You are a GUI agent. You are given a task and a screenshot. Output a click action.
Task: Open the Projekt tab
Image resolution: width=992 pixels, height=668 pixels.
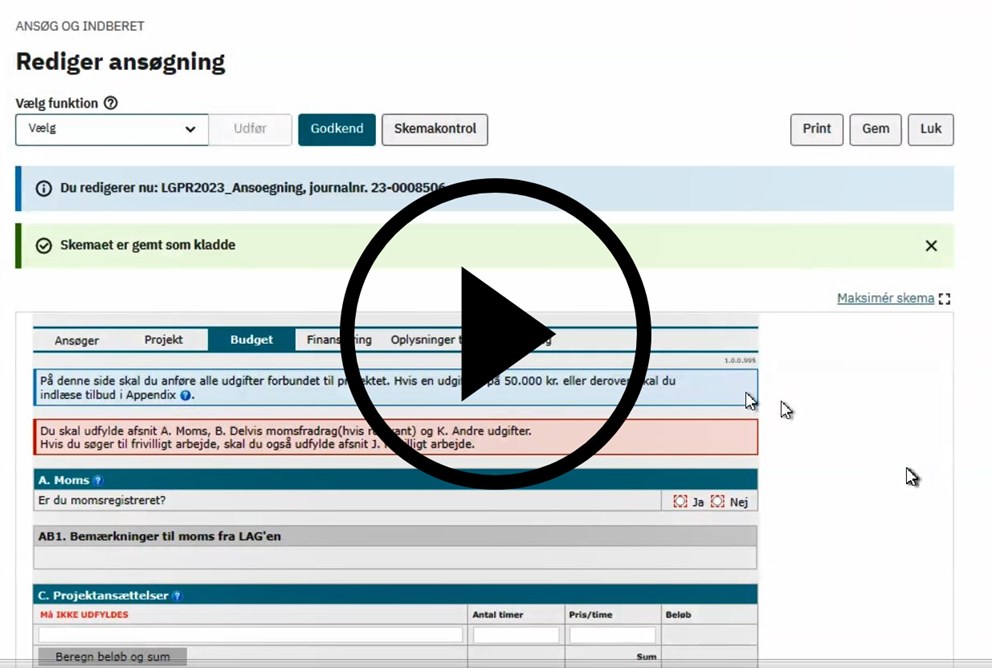click(163, 340)
